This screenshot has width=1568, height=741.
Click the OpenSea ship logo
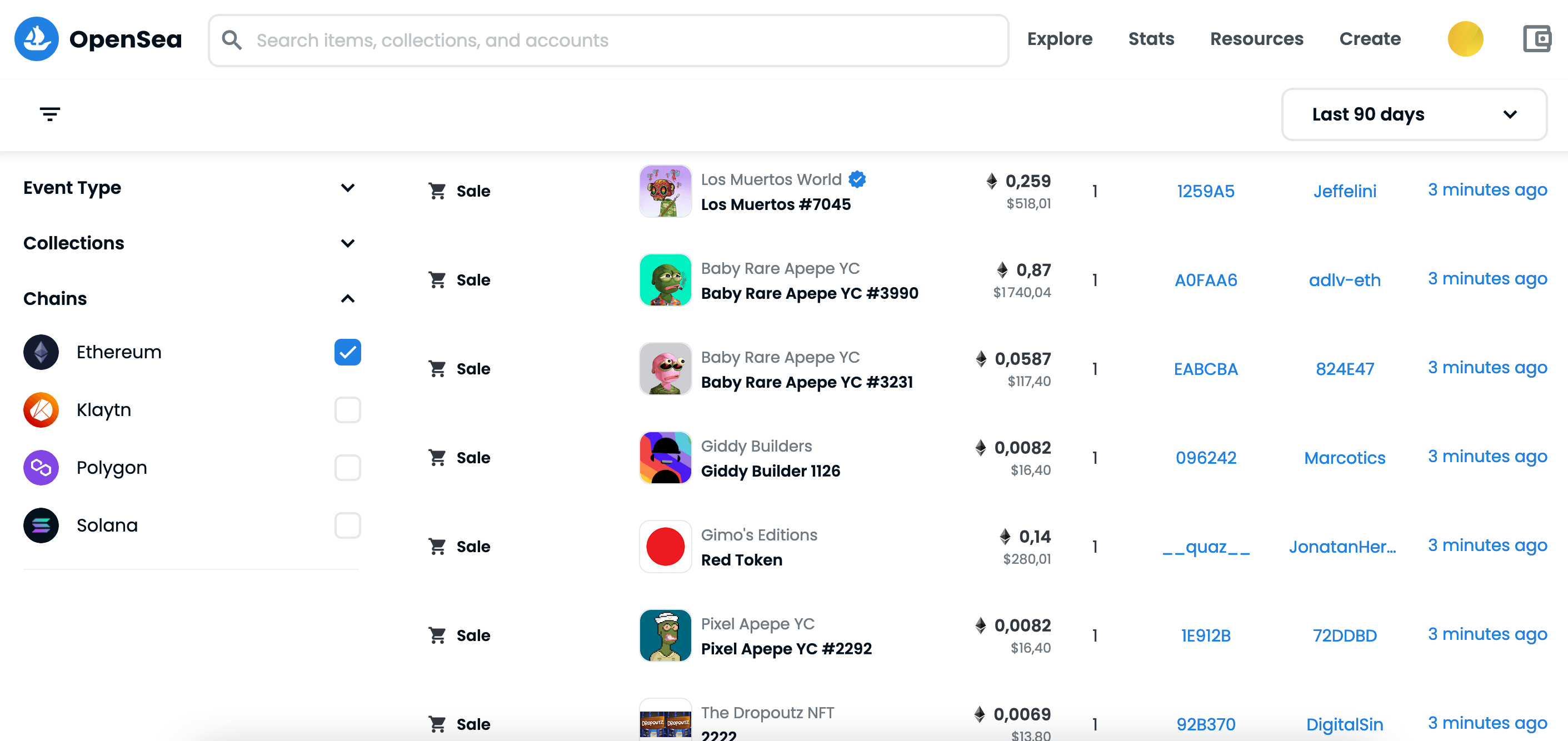(37, 39)
